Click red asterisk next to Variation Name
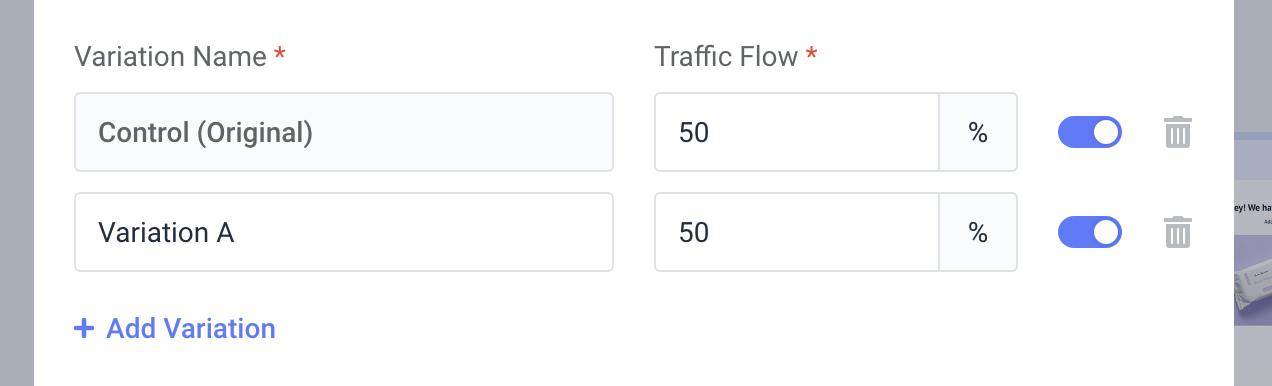 [279, 54]
